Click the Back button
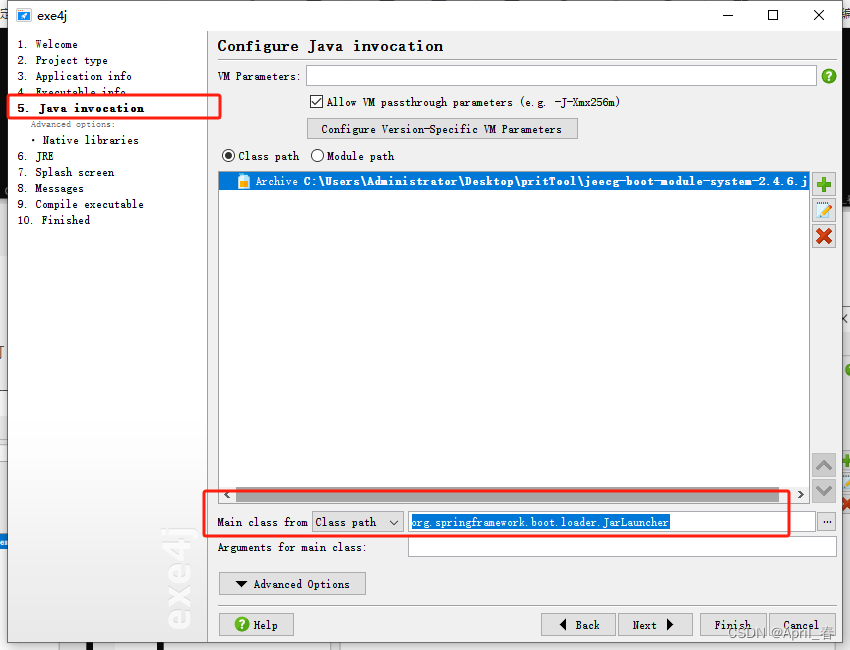Viewport: 850px width, 650px height. pyautogui.click(x=578, y=625)
